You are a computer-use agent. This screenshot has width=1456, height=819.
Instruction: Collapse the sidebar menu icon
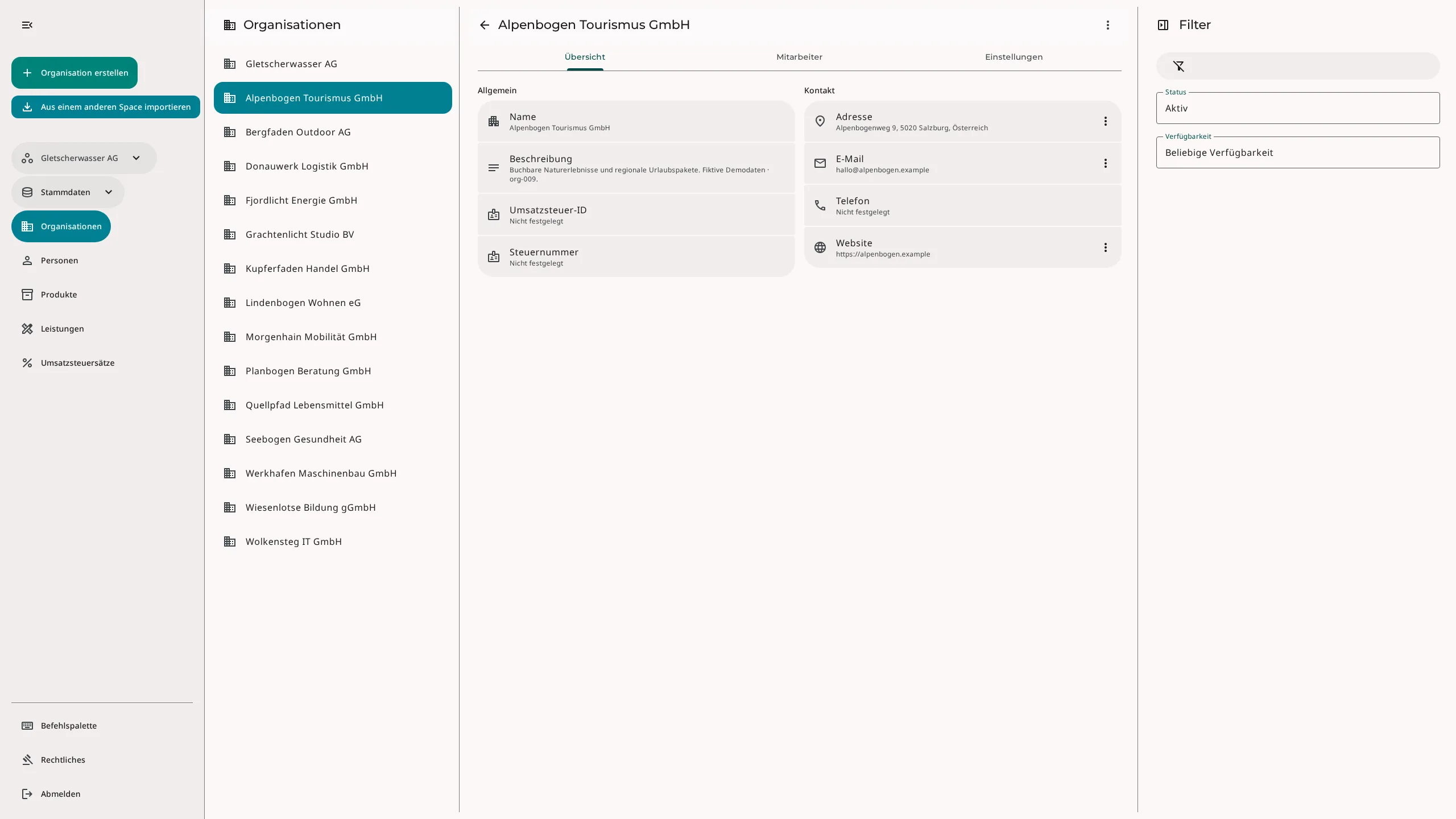click(x=27, y=25)
